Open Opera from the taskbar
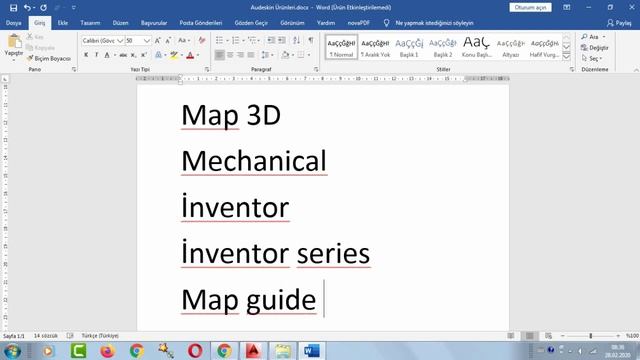 [195, 351]
